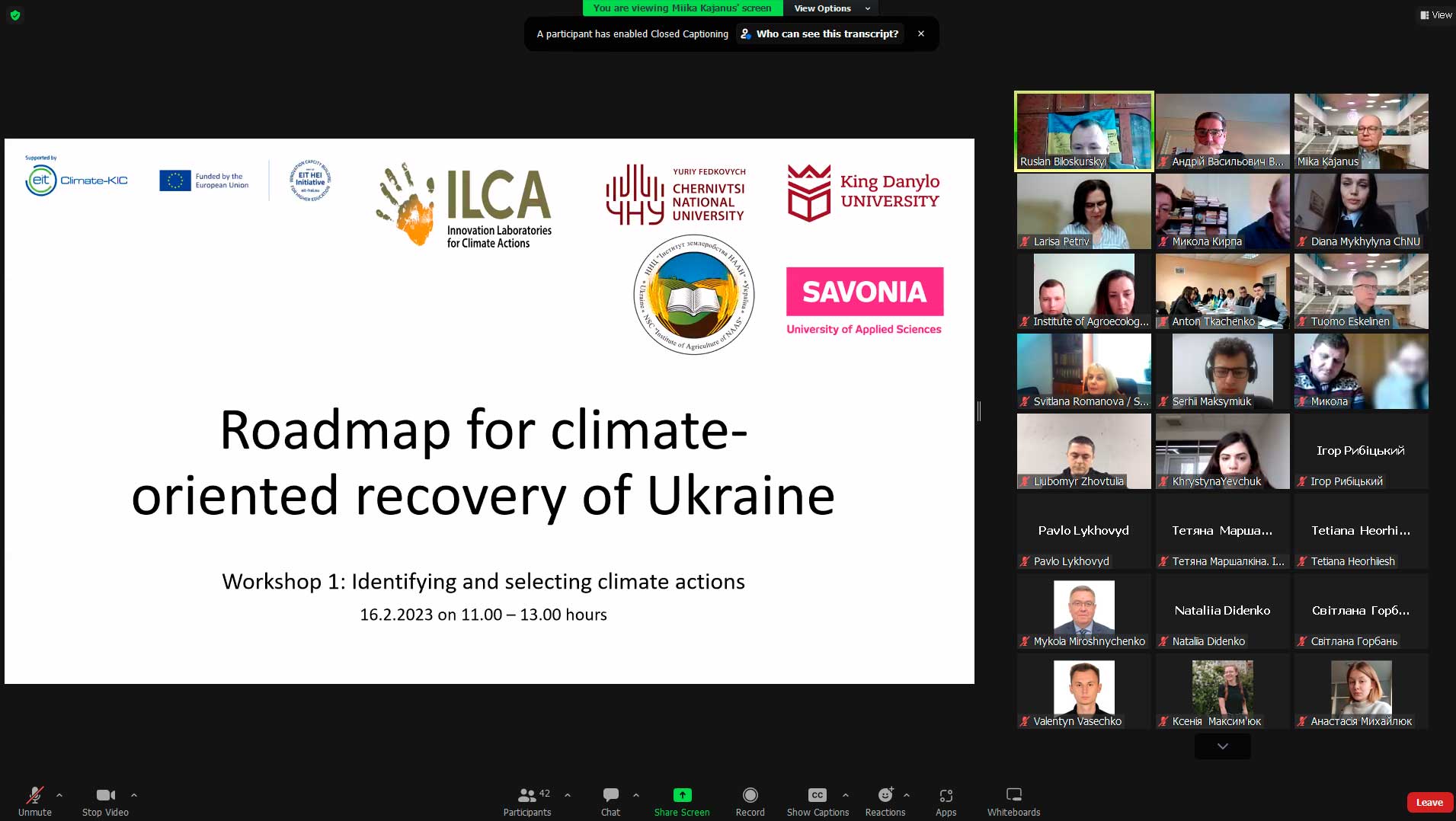Click the green encryption shield icon
The height and width of the screenshot is (821, 1456).
15,14
